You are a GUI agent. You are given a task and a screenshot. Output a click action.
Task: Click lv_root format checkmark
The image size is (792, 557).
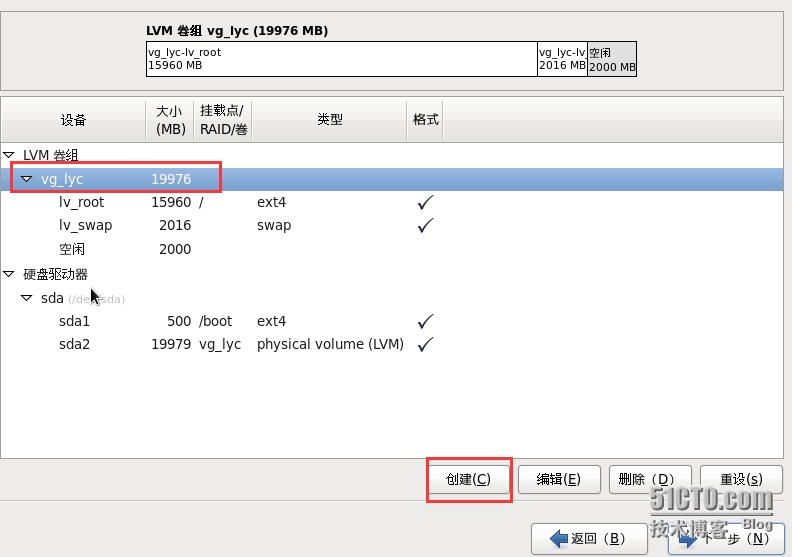pos(425,202)
